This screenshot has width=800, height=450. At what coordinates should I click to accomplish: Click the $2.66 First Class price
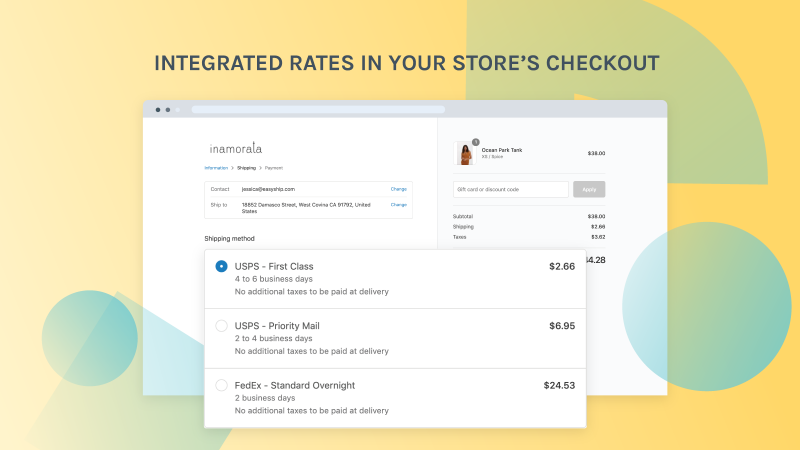click(x=562, y=266)
